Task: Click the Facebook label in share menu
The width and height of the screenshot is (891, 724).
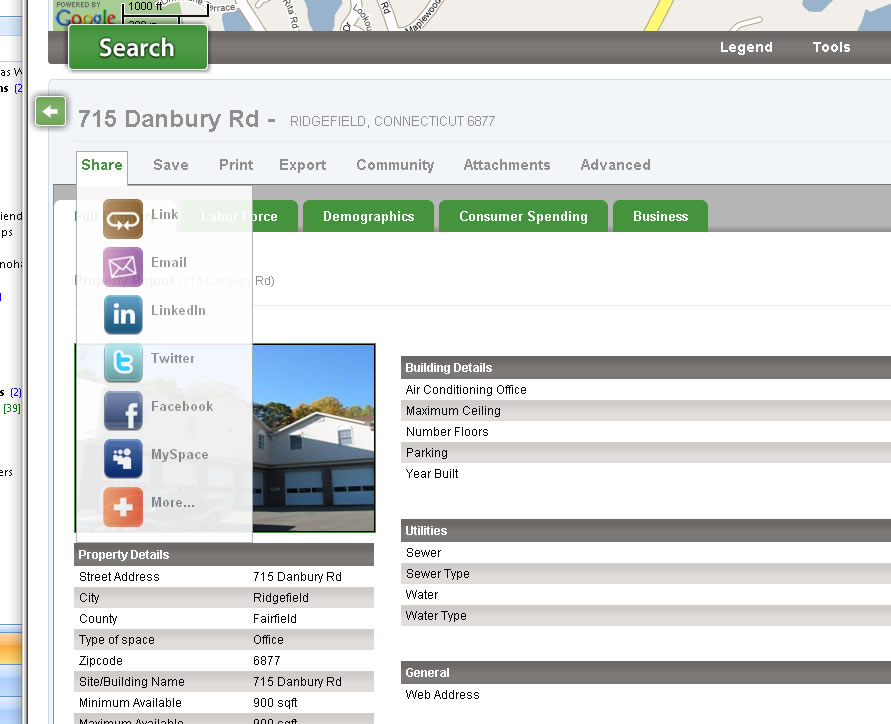Action: [x=182, y=406]
